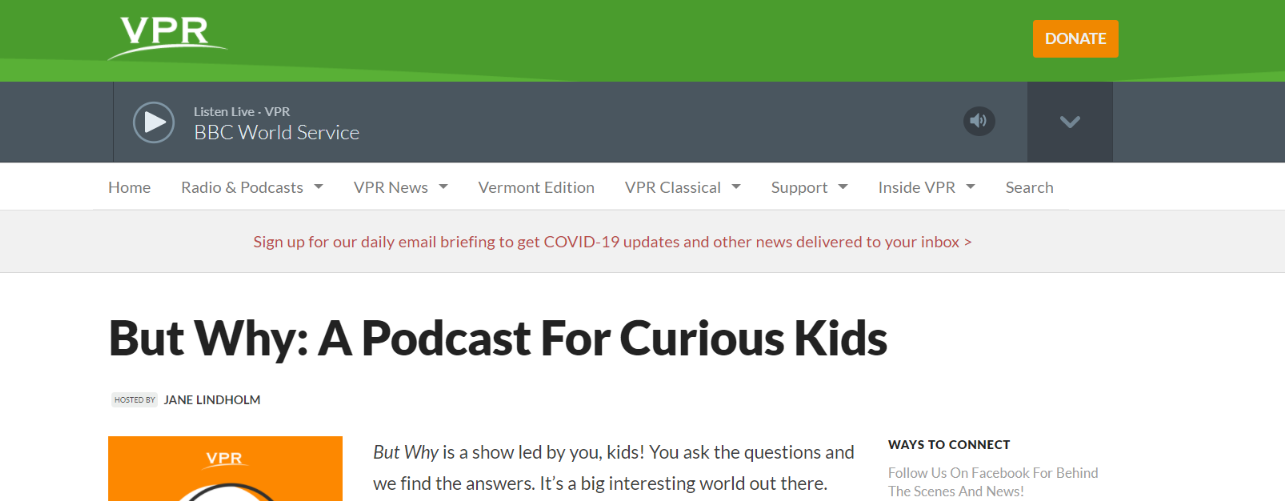Click the Search menu item
The image size is (1285, 501).
tap(1029, 187)
